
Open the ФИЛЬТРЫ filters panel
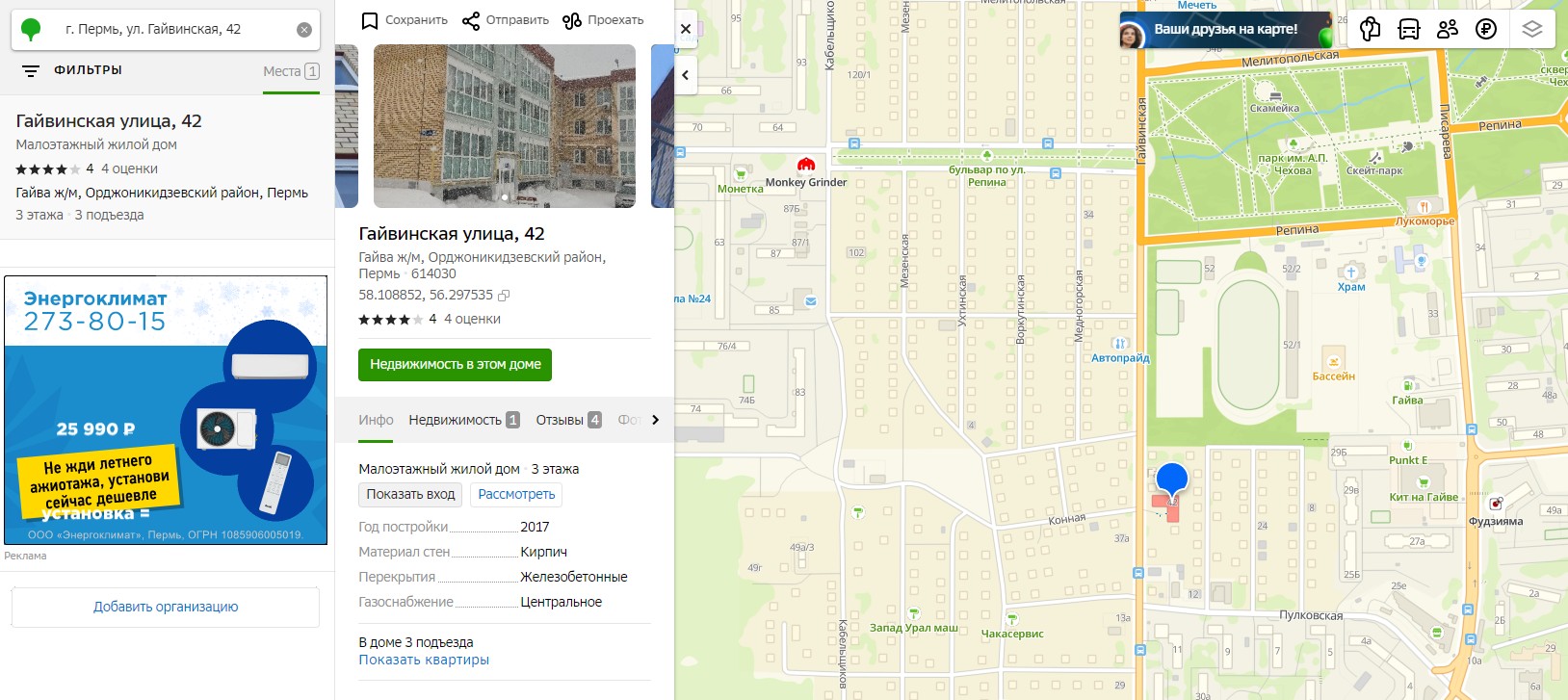pos(72,70)
